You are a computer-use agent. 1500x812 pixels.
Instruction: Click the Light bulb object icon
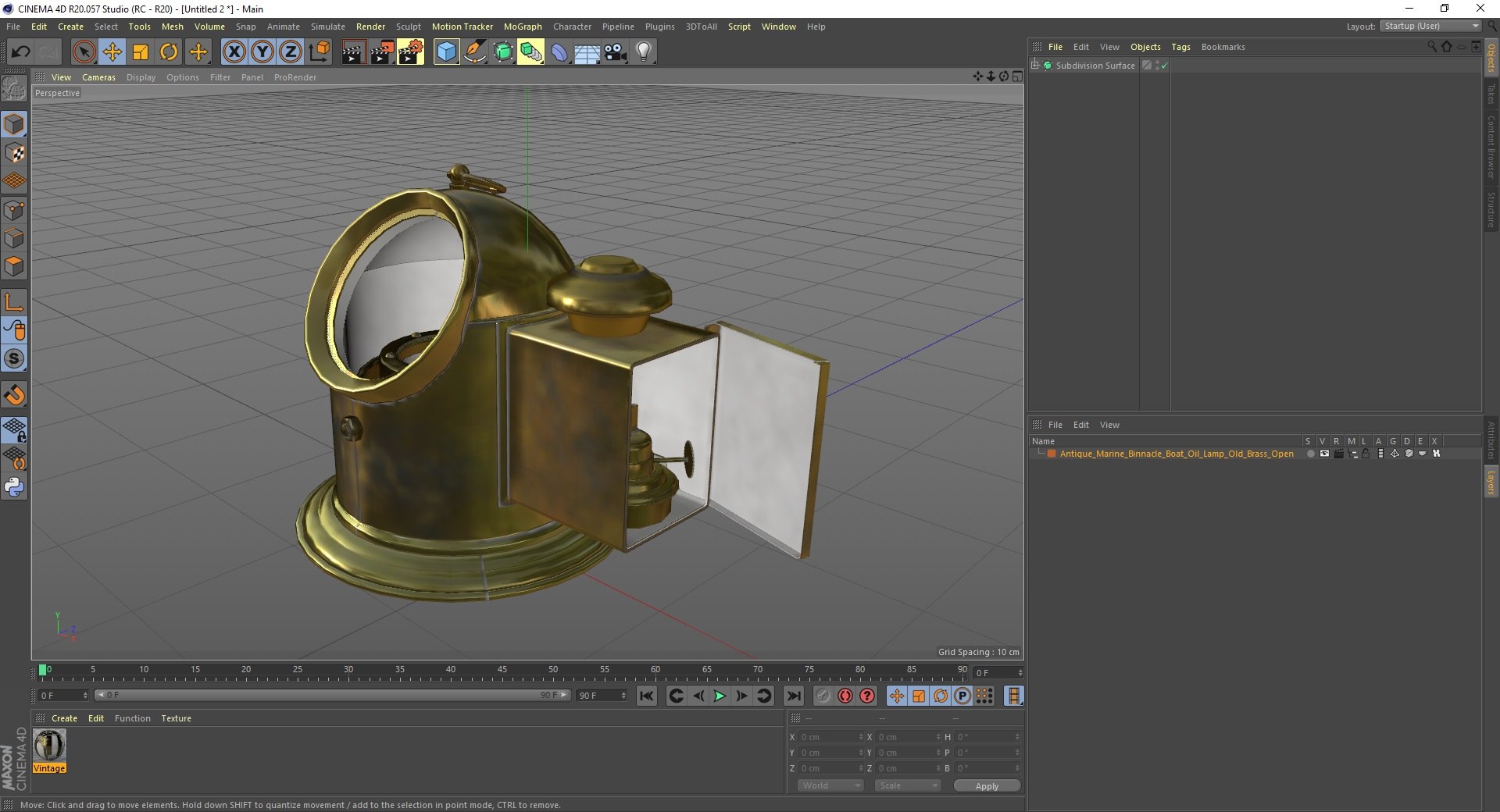[x=643, y=52]
